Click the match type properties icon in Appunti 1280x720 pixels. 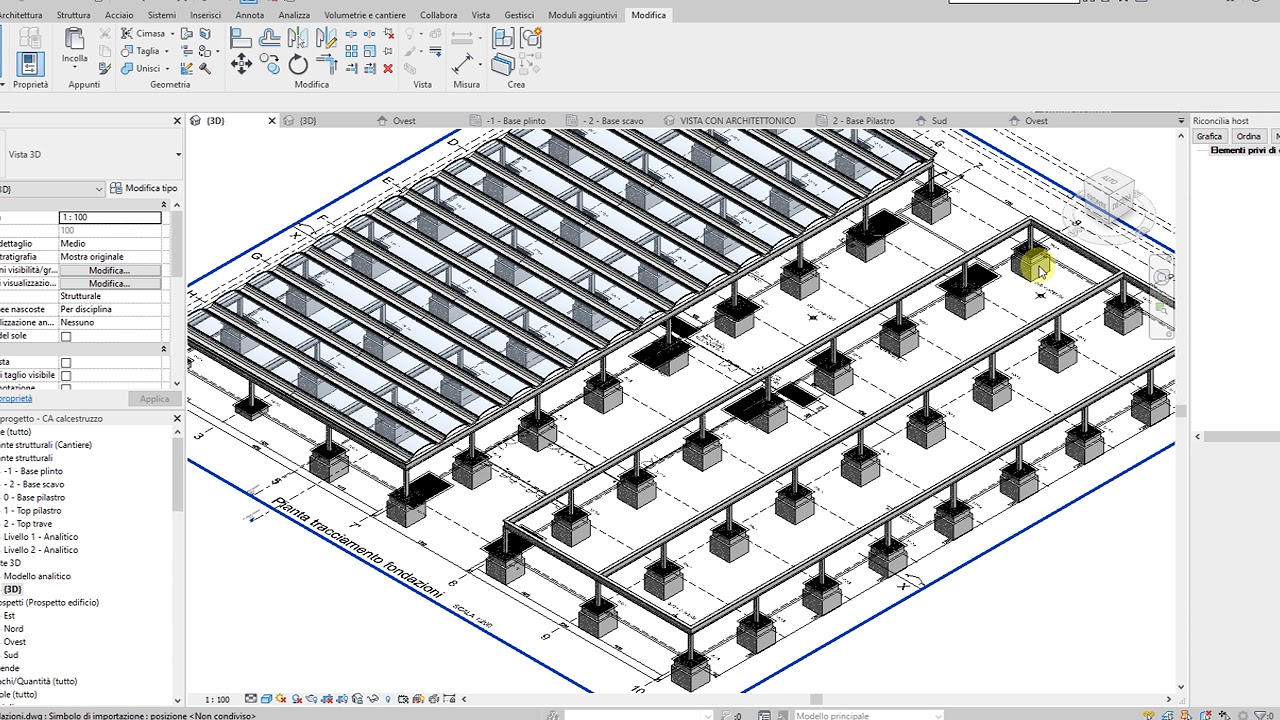(x=105, y=68)
